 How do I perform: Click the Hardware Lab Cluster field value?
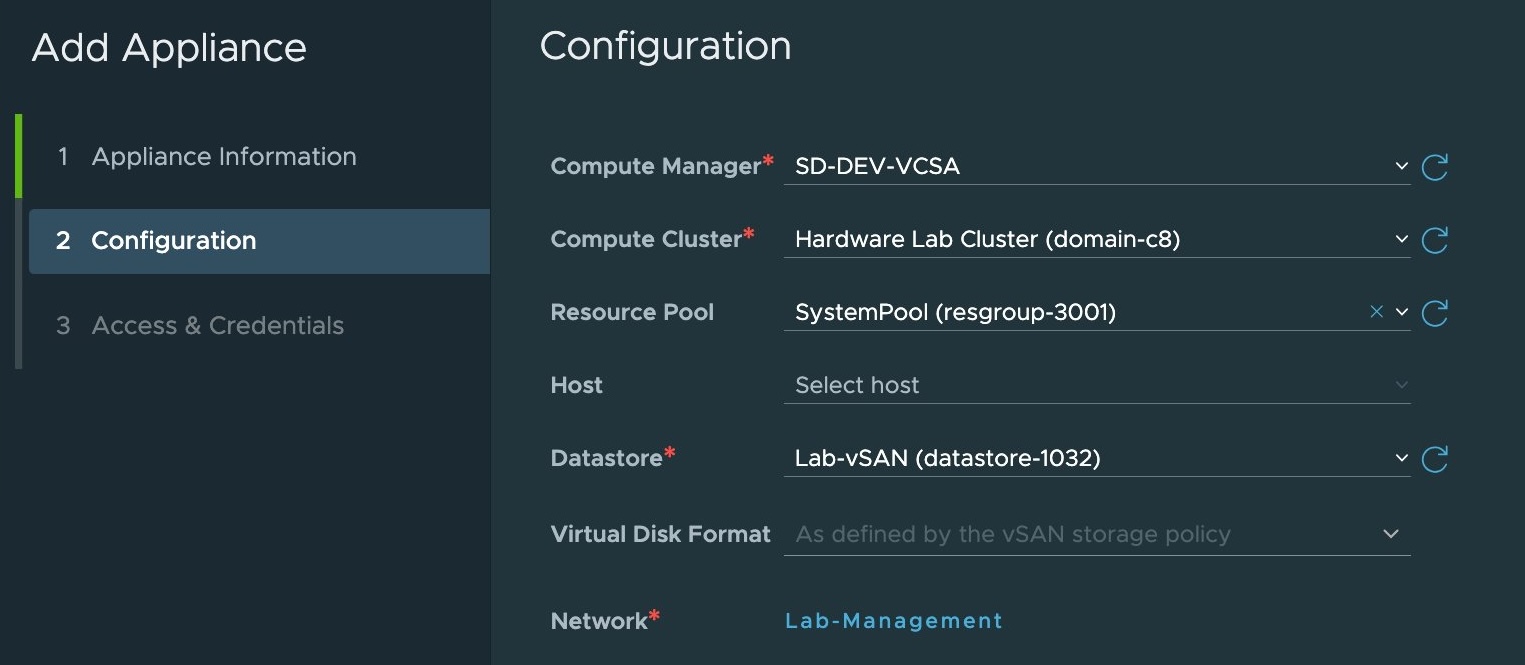point(987,240)
